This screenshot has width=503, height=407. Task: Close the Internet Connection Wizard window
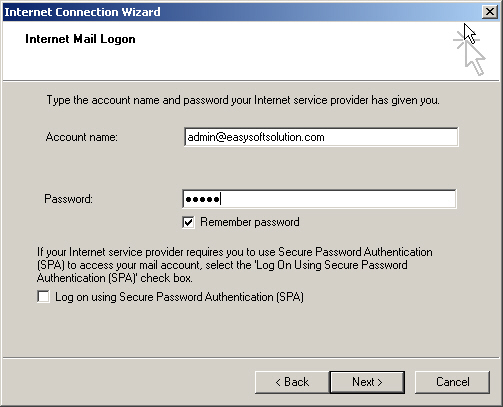coord(489,12)
